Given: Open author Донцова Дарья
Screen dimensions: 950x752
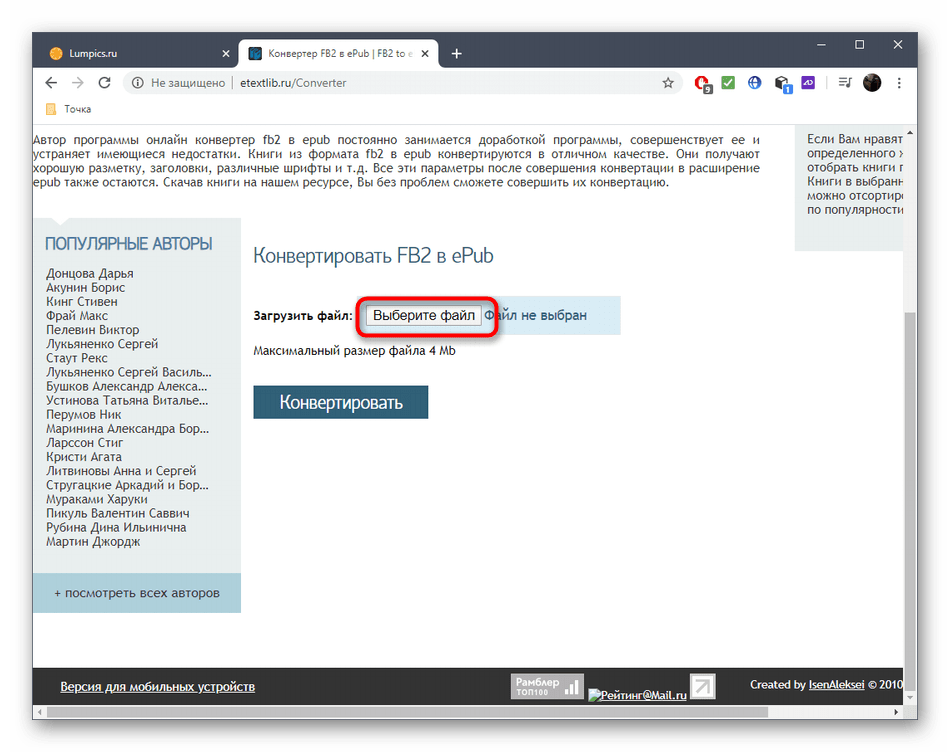Looking at the screenshot, I should click(90, 273).
